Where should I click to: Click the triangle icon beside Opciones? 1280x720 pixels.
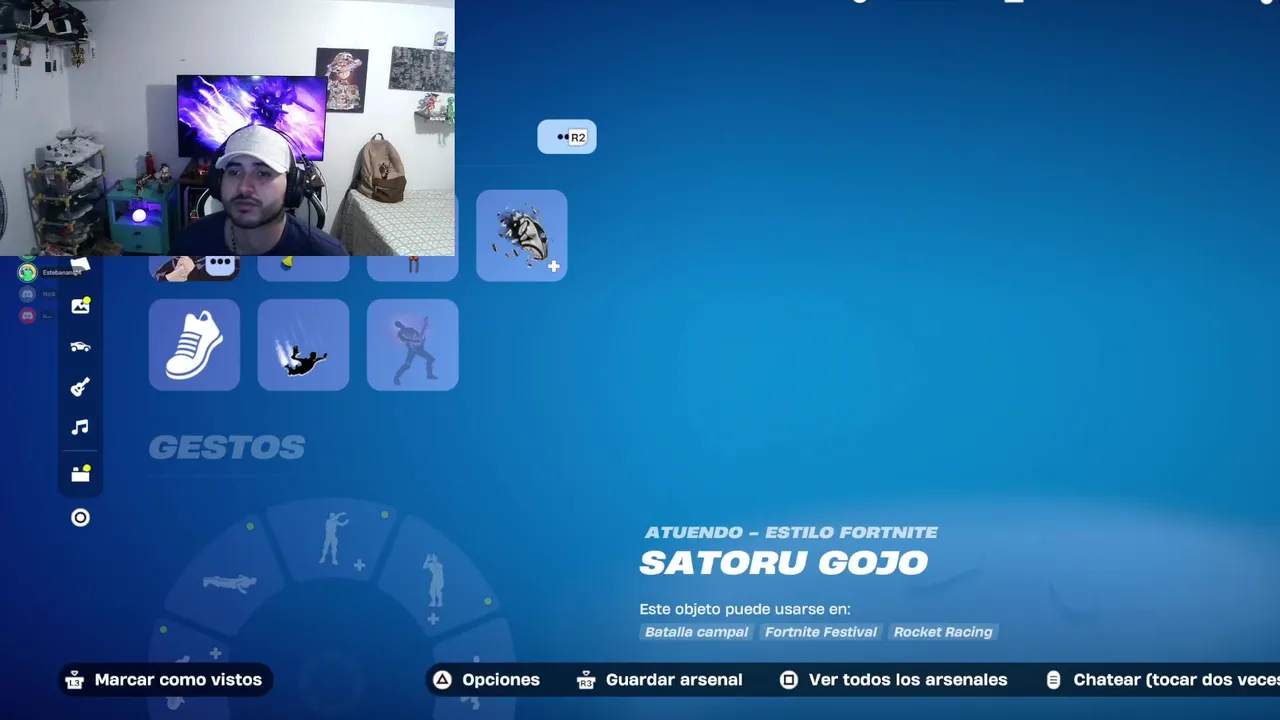442,680
